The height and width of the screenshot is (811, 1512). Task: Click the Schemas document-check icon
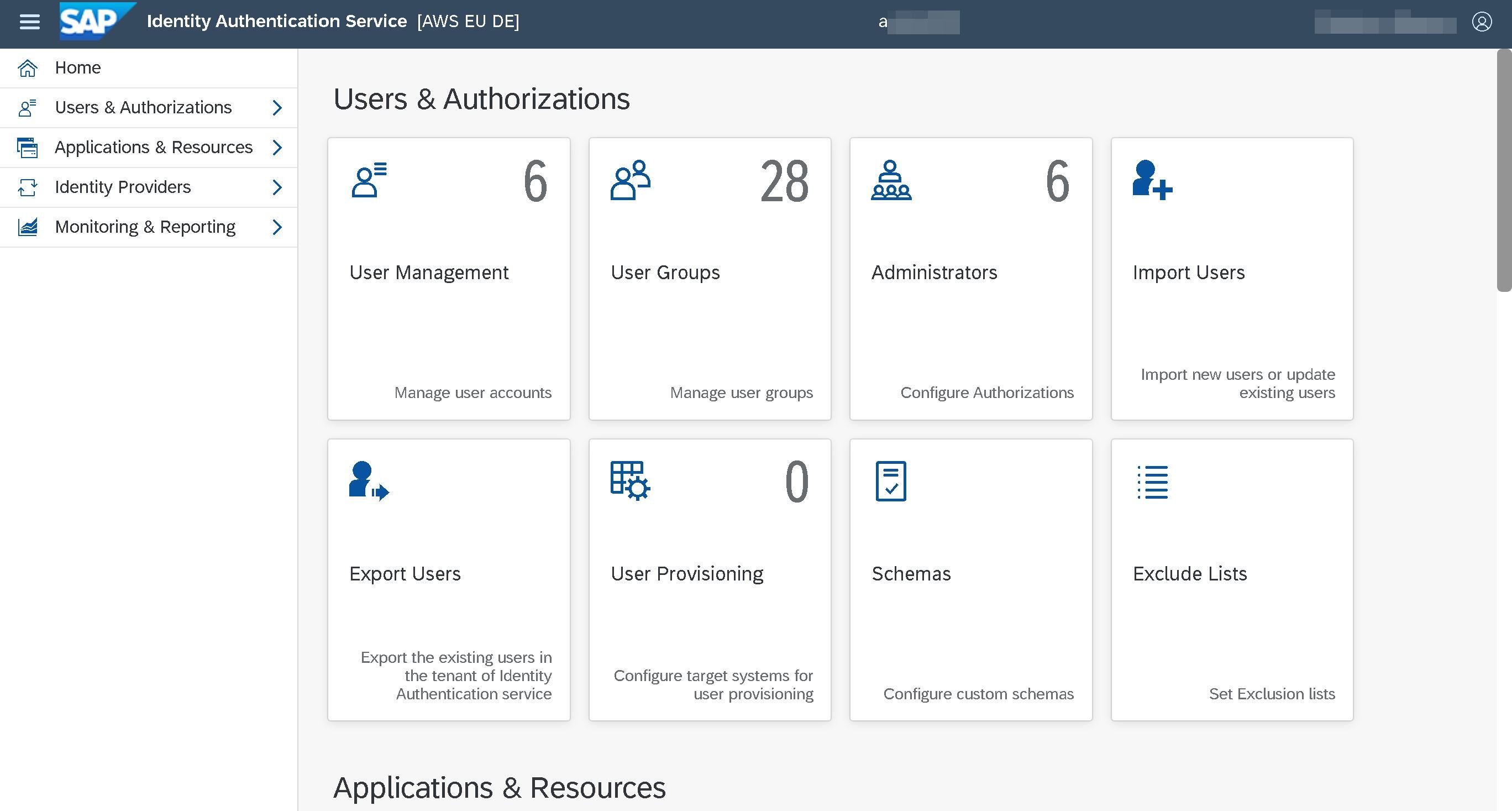point(891,481)
